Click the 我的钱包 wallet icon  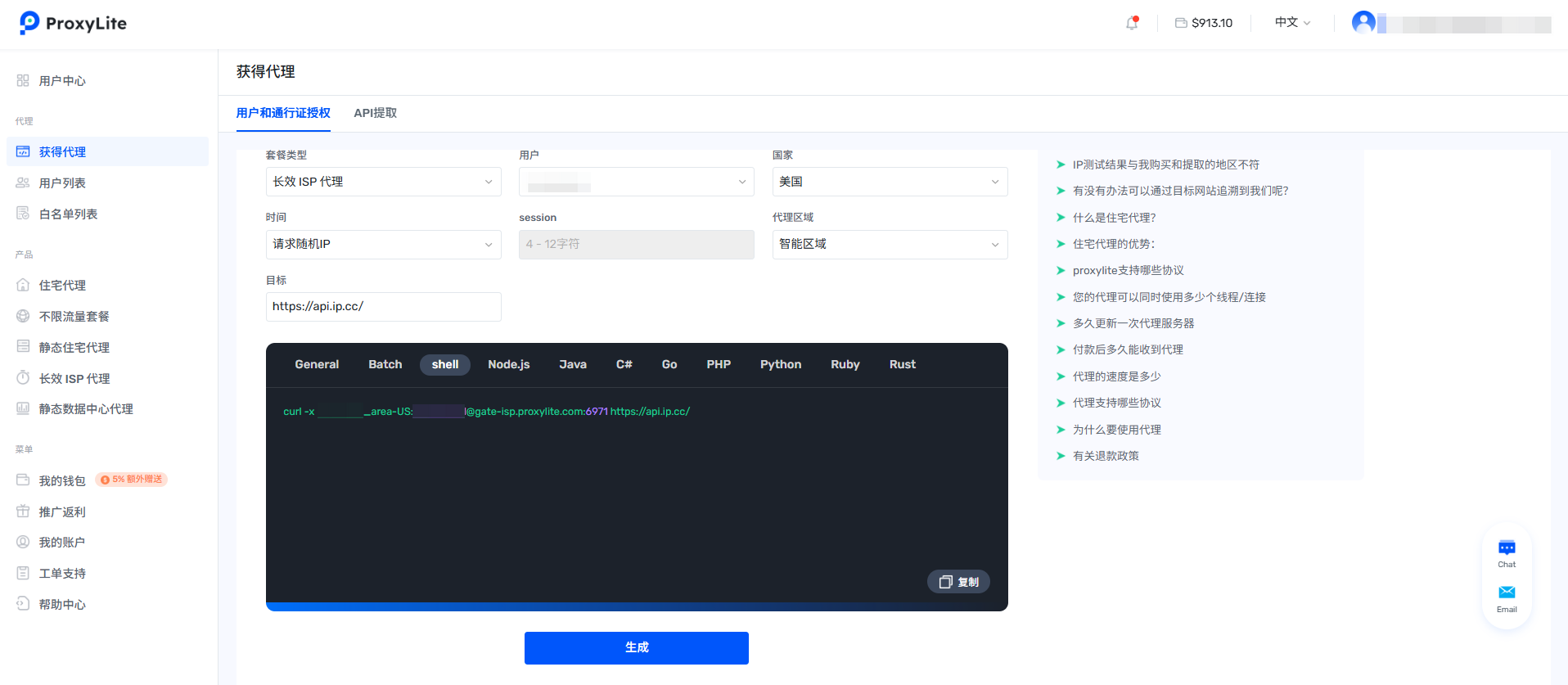(x=23, y=480)
